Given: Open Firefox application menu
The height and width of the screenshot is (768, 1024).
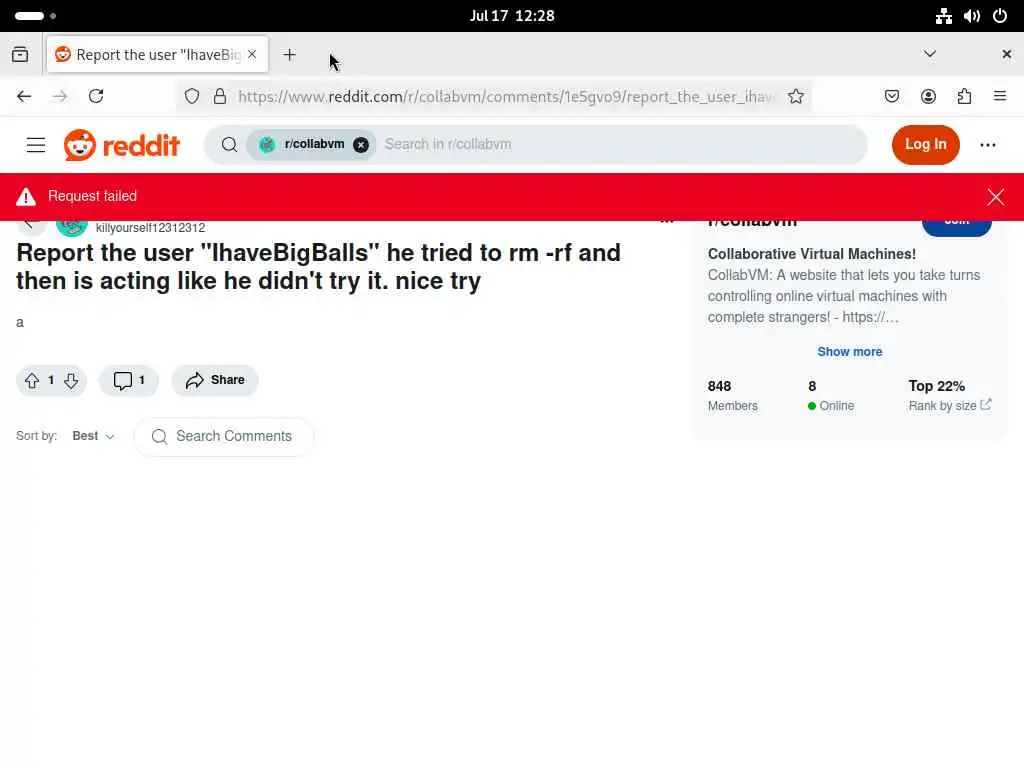Looking at the screenshot, I should click(x=1000, y=97).
